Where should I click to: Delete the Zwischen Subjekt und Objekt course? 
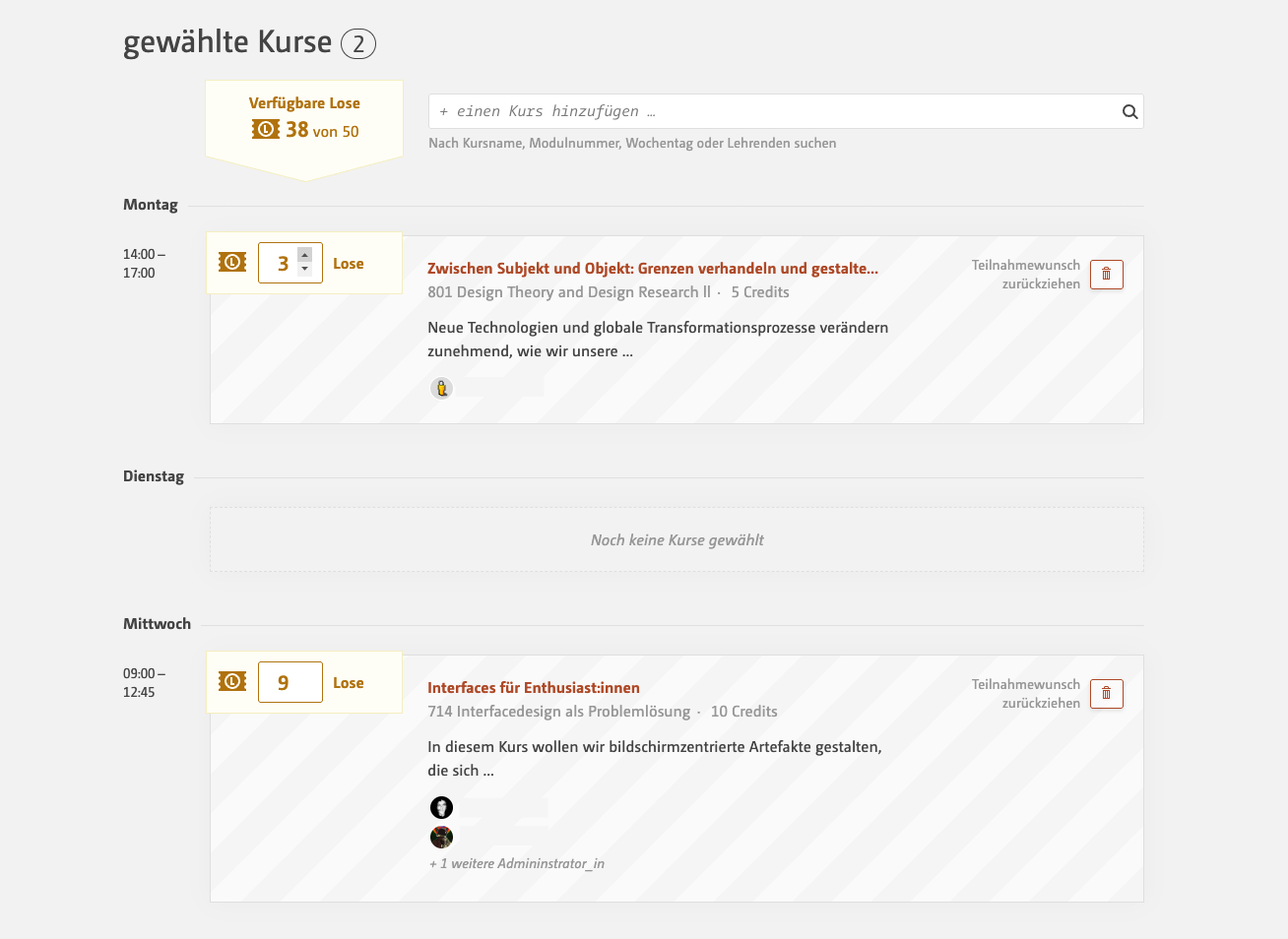click(1107, 274)
